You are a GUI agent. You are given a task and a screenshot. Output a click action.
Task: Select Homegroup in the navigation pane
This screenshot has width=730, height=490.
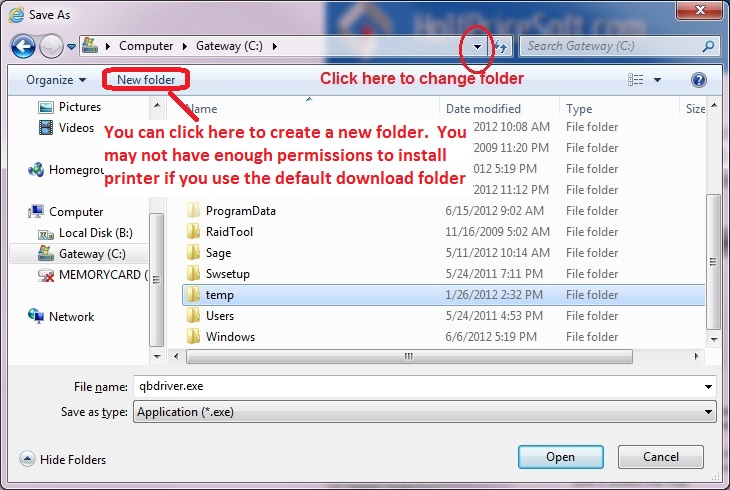[76, 170]
